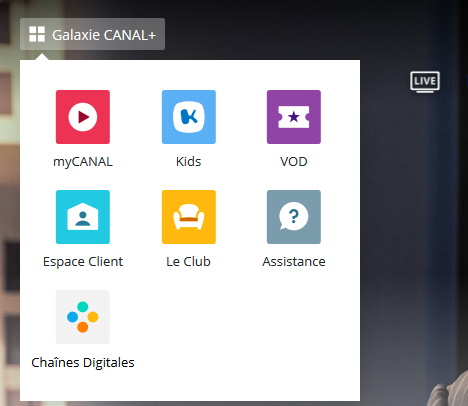Go to the Assistance text link
Screen dimensions: 468x406
point(294,262)
